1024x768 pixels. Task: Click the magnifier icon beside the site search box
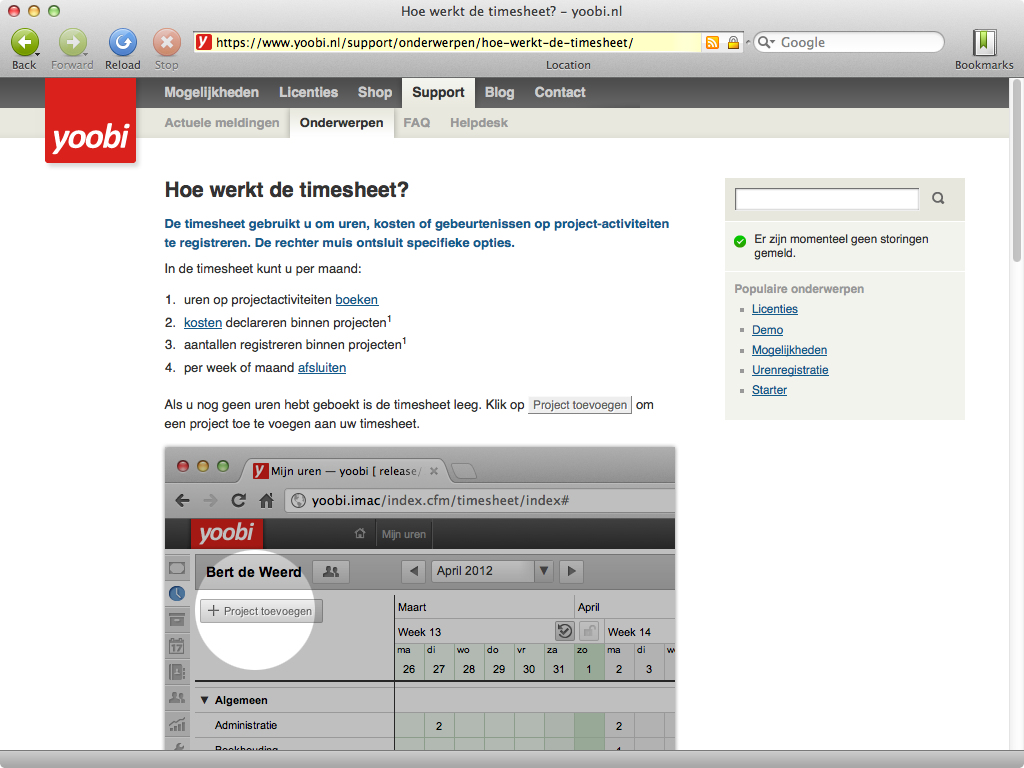[x=938, y=199]
